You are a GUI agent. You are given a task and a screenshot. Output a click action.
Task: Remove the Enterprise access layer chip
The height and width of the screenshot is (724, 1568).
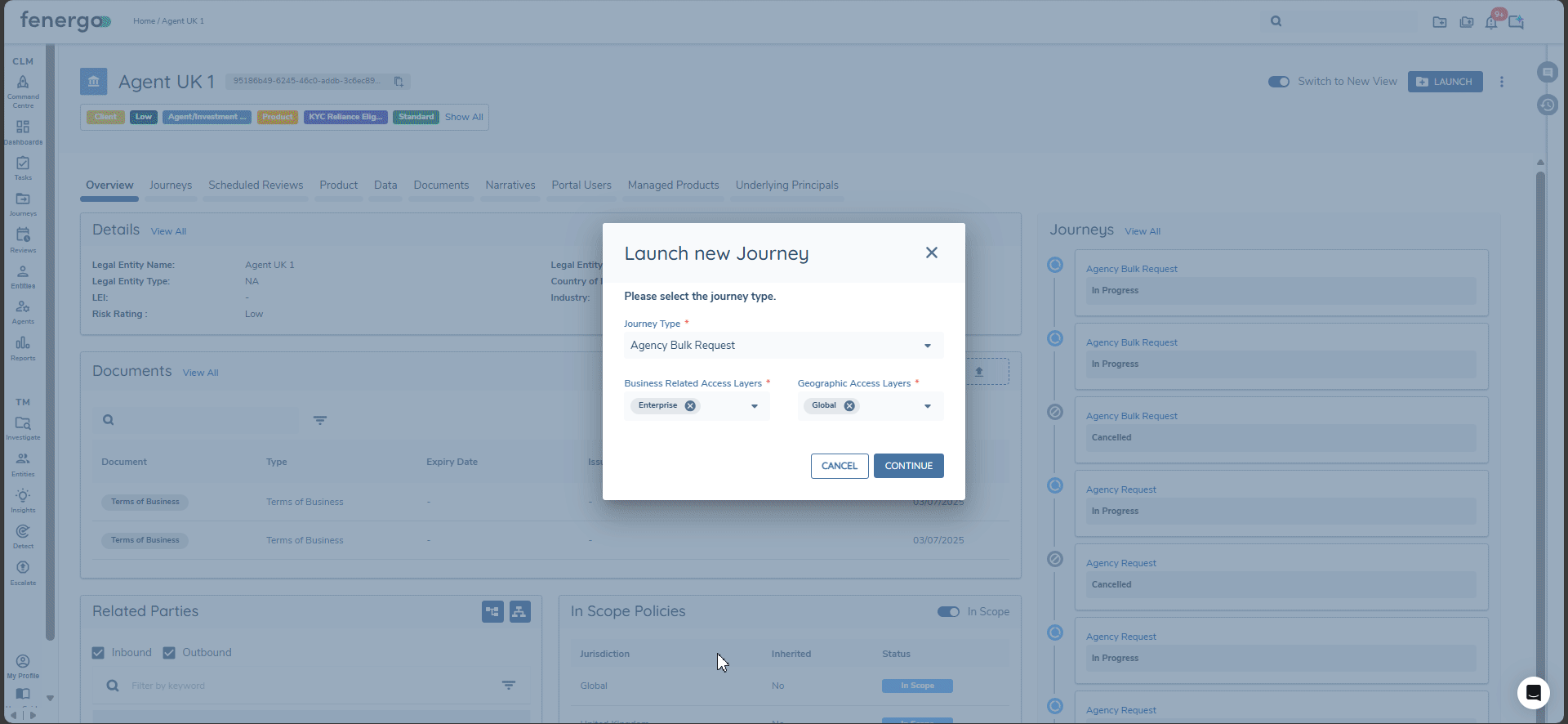690,406
